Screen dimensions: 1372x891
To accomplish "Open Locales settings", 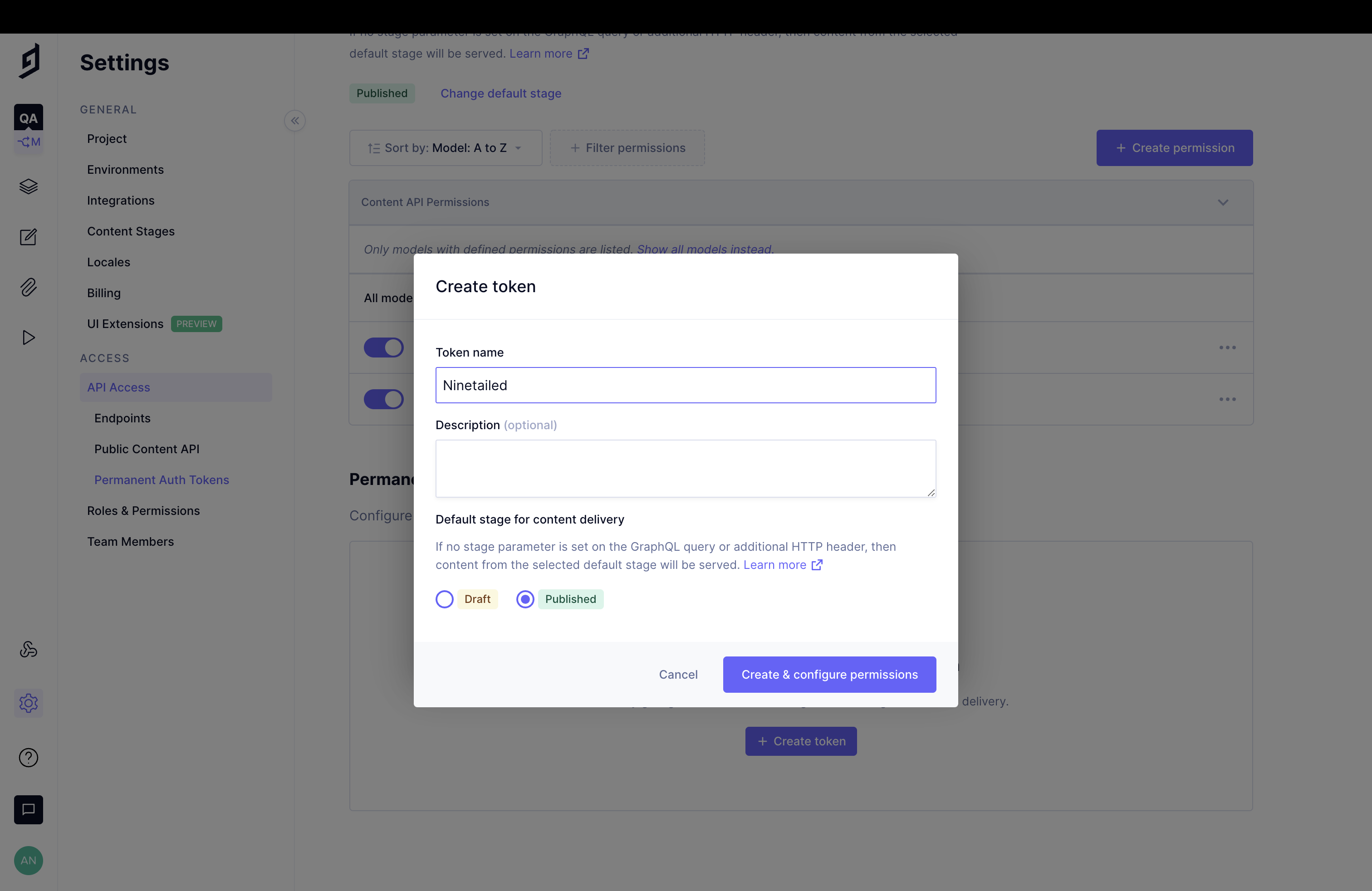I will pyautogui.click(x=108, y=262).
